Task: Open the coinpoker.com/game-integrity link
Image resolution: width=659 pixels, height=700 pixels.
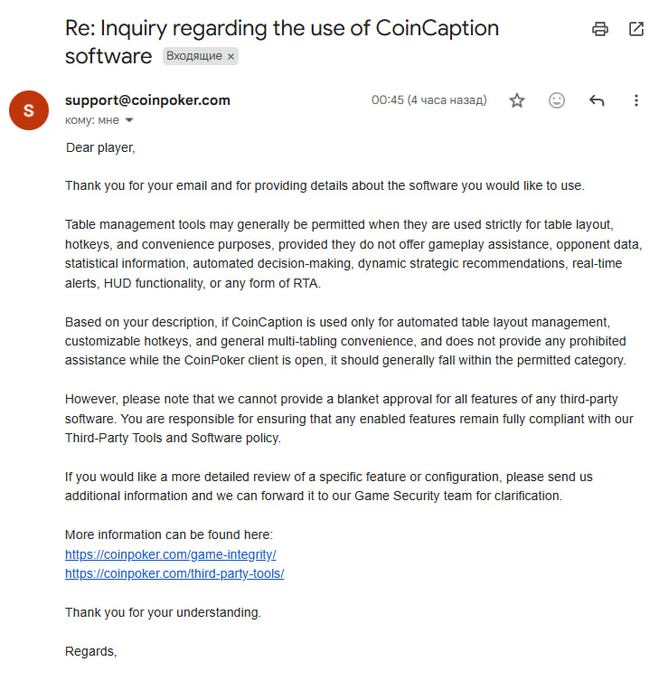Action: click(x=171, y=554)
